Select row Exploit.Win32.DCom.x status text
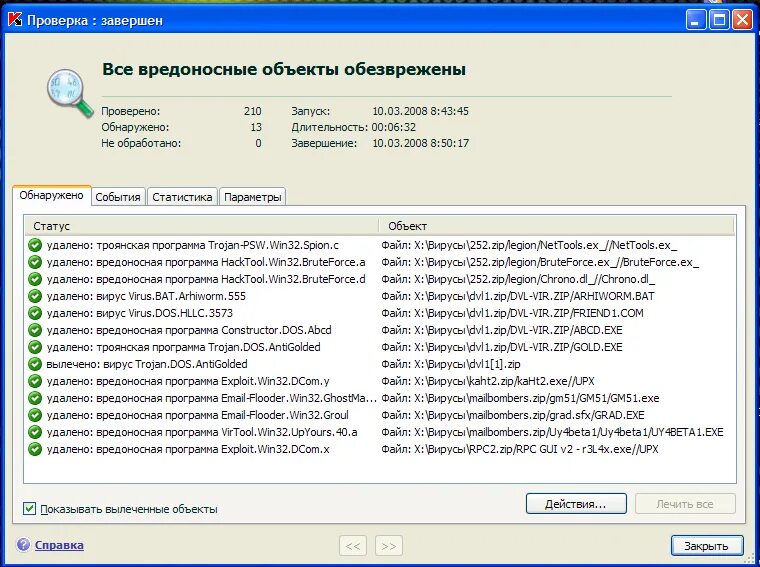Screen dimensions: 760x567 pyautogui.click(x=188, y=449)
